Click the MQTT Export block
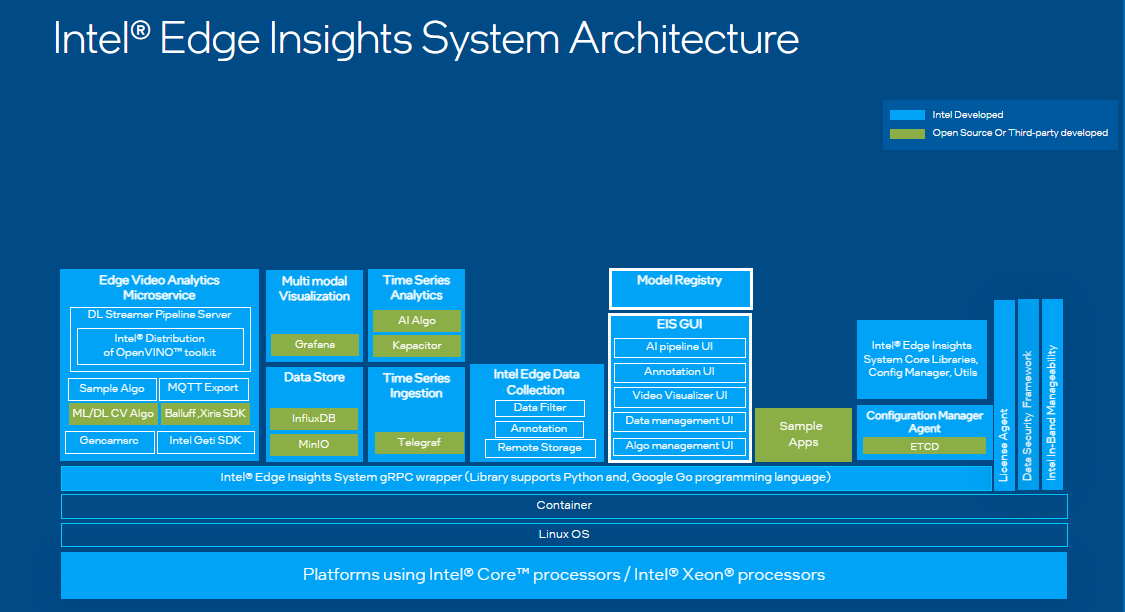The image size is (1125, 612). tap(204, 388)
